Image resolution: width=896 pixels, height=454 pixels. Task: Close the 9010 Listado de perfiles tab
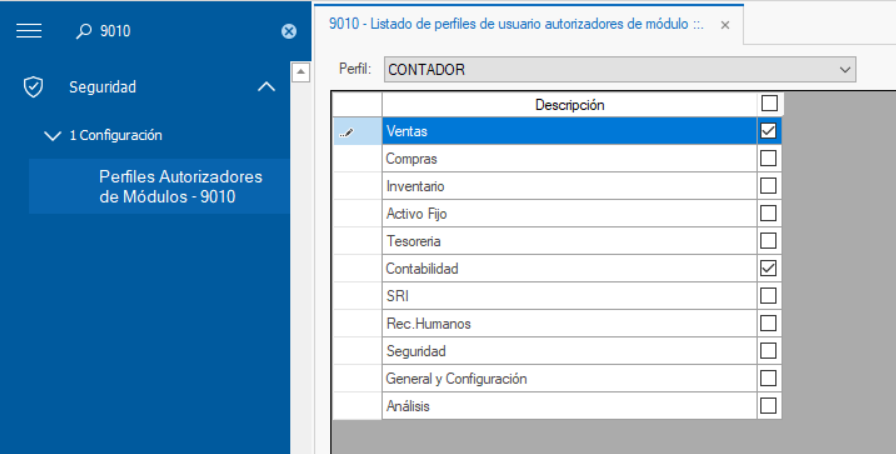(726, 24)
